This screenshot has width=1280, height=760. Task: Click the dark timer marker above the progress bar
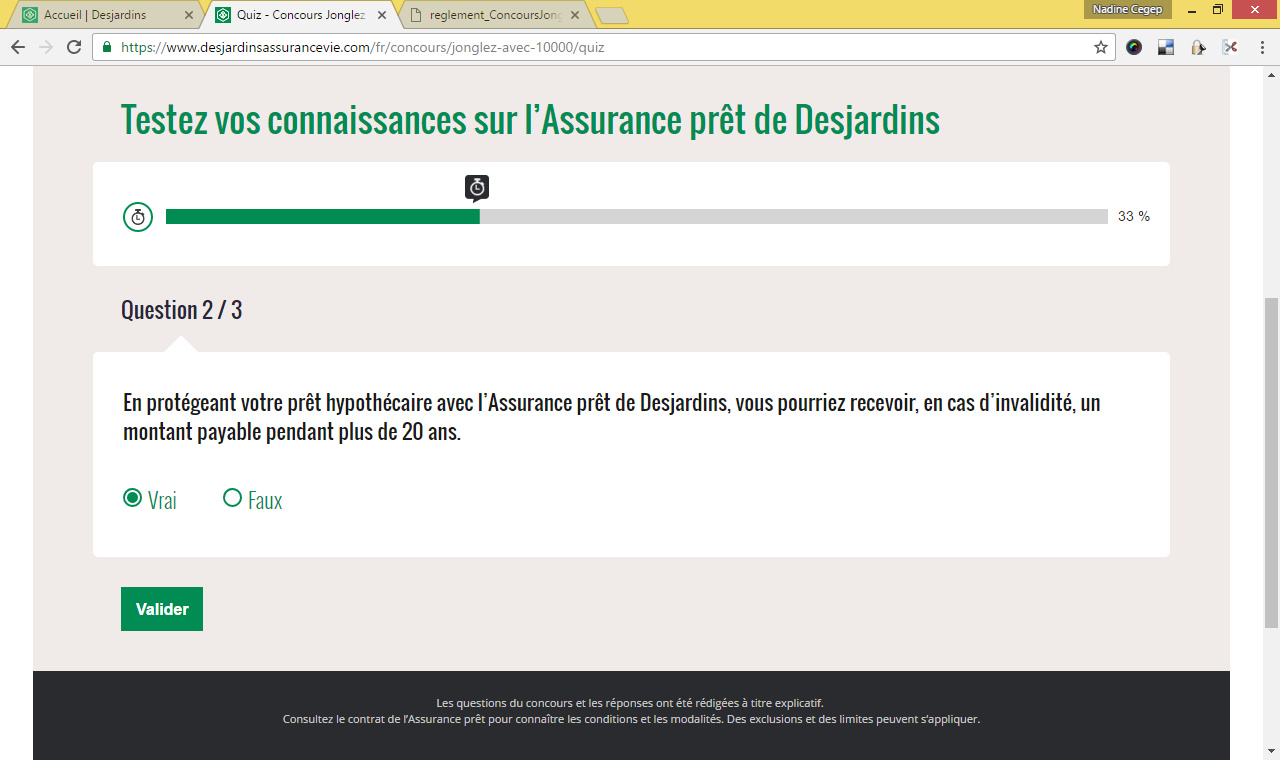click(x=477, y=188)
